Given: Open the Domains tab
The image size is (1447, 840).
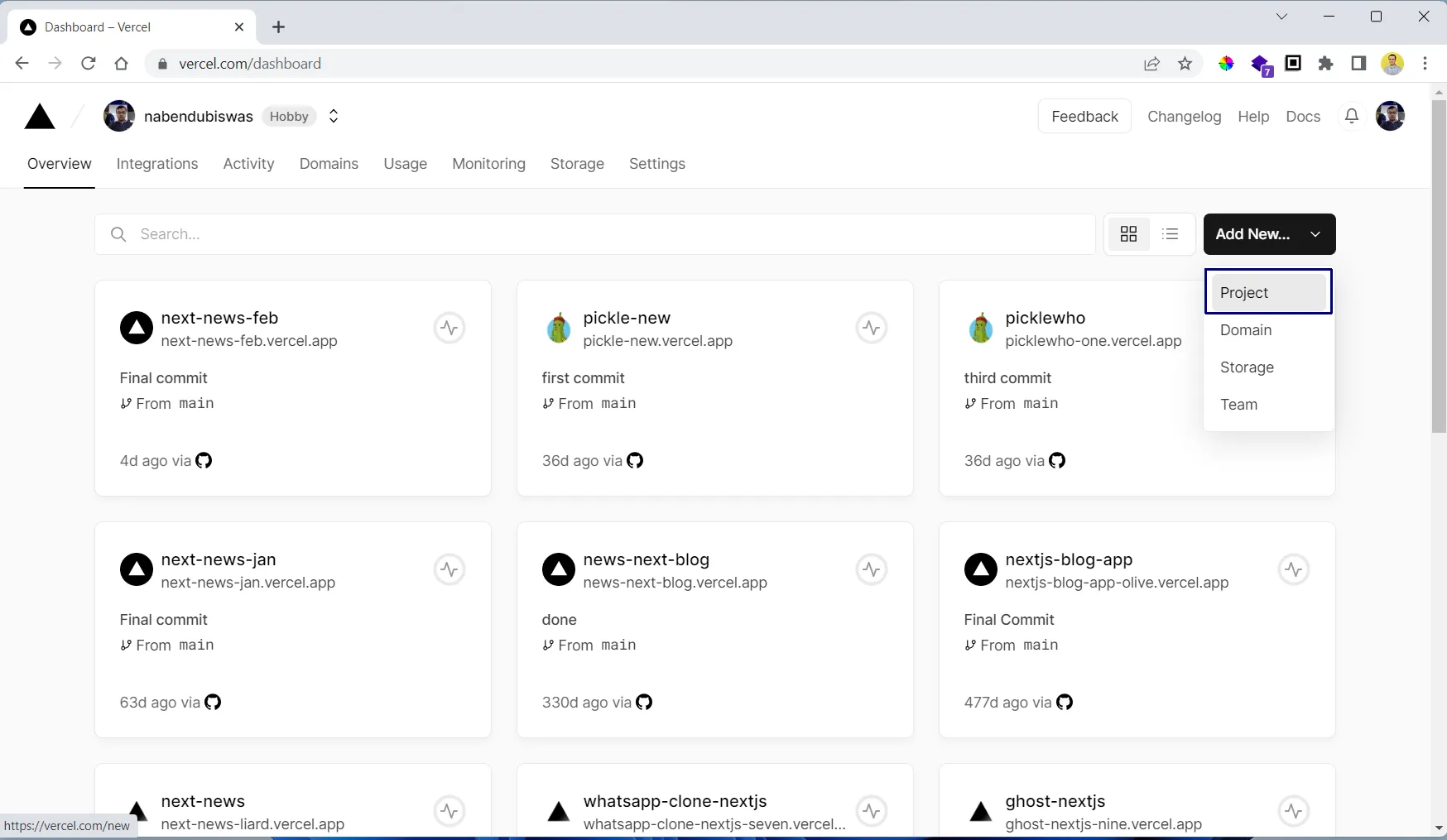Looking at the screenshot, I should tap(329, 164).
